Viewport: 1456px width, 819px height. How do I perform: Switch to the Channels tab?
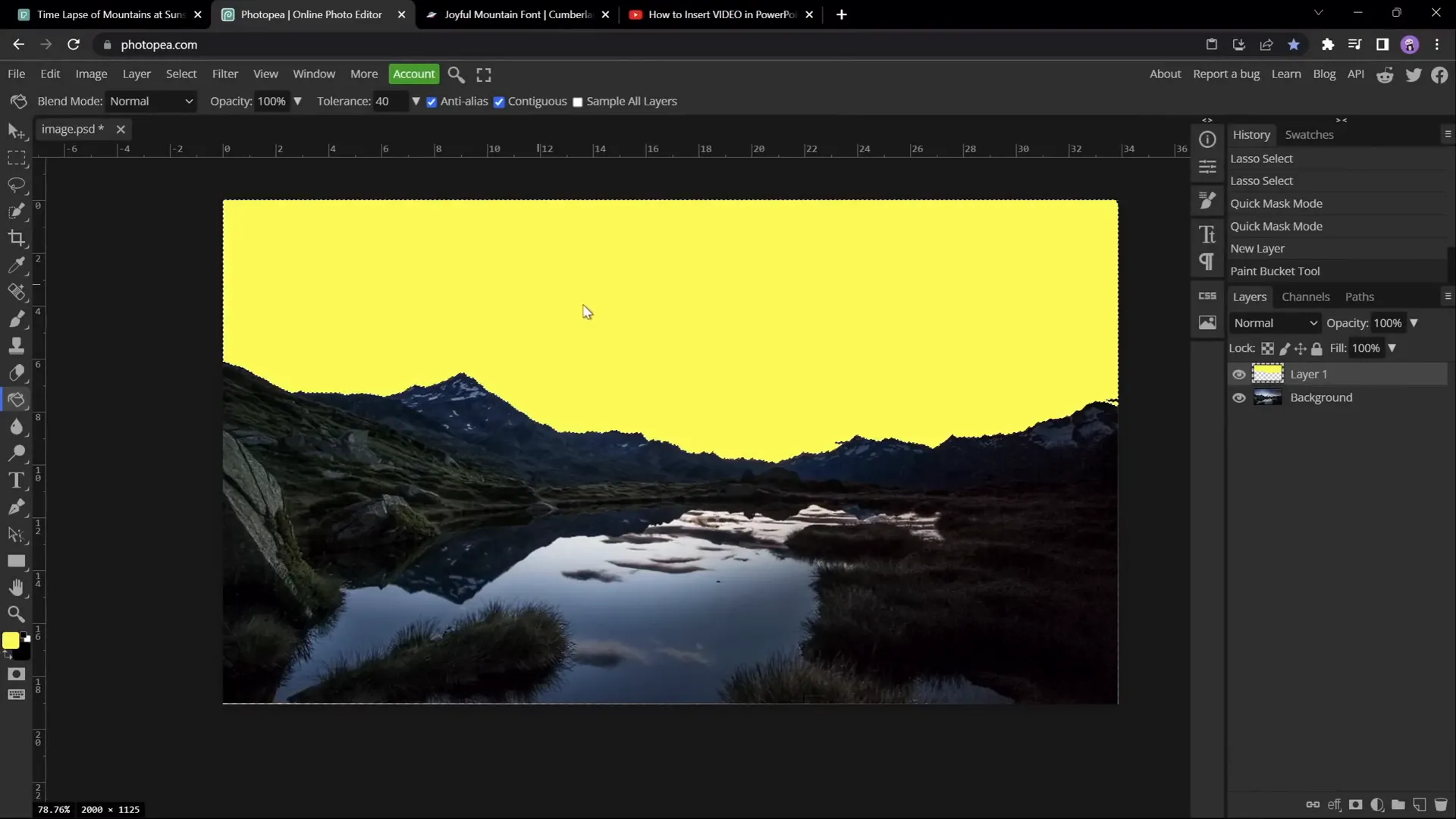point(1305,297)
